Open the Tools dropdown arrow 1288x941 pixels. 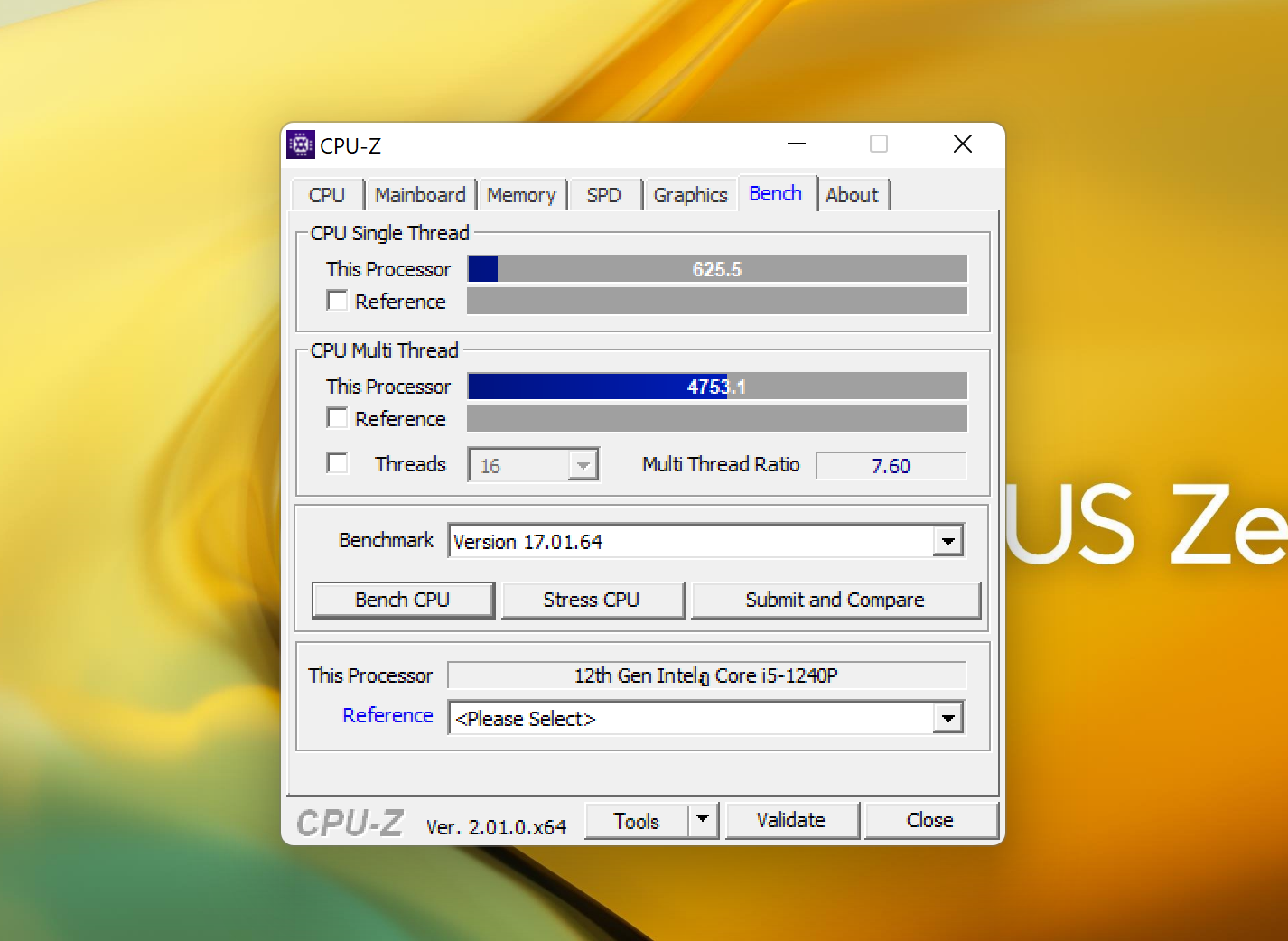704,820
